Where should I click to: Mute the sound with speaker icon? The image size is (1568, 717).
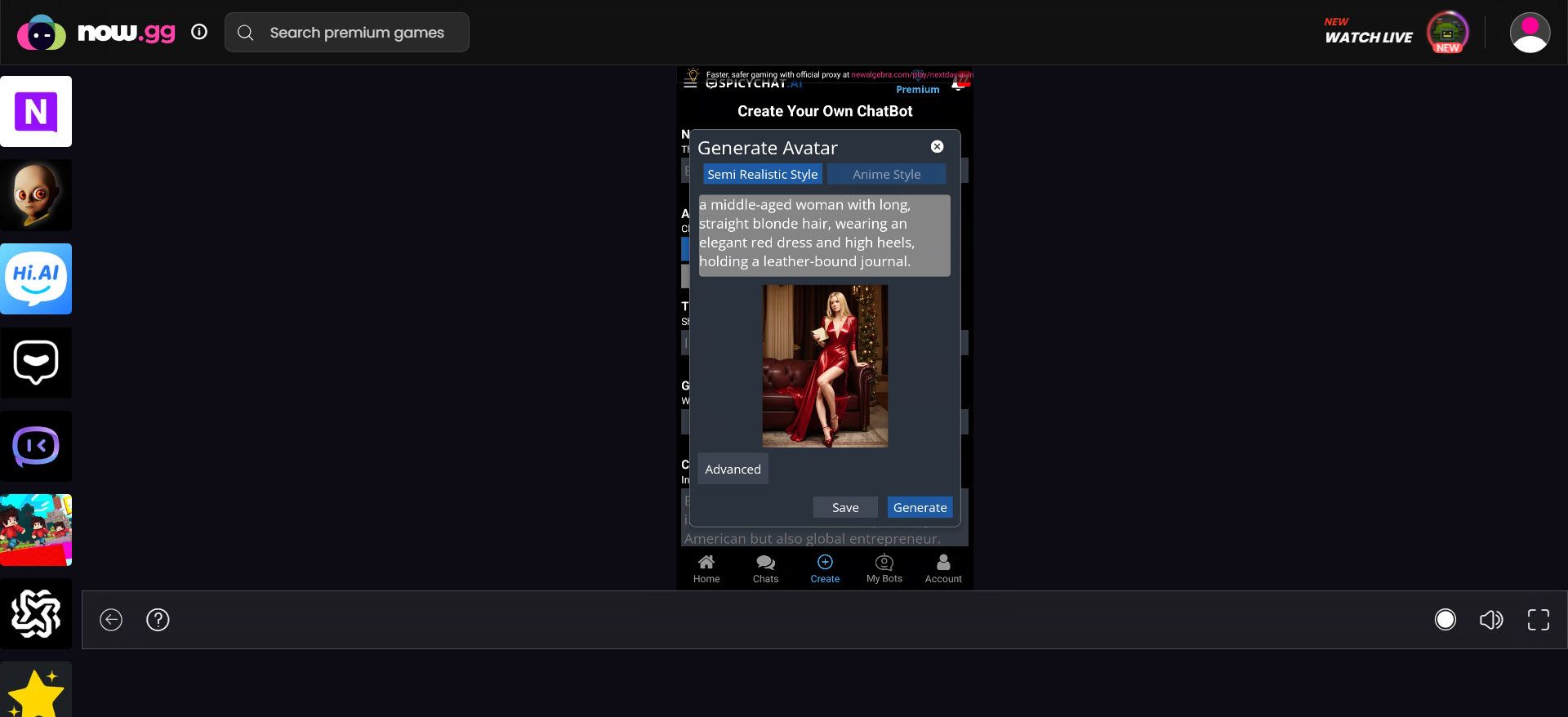coord(1490,620)
